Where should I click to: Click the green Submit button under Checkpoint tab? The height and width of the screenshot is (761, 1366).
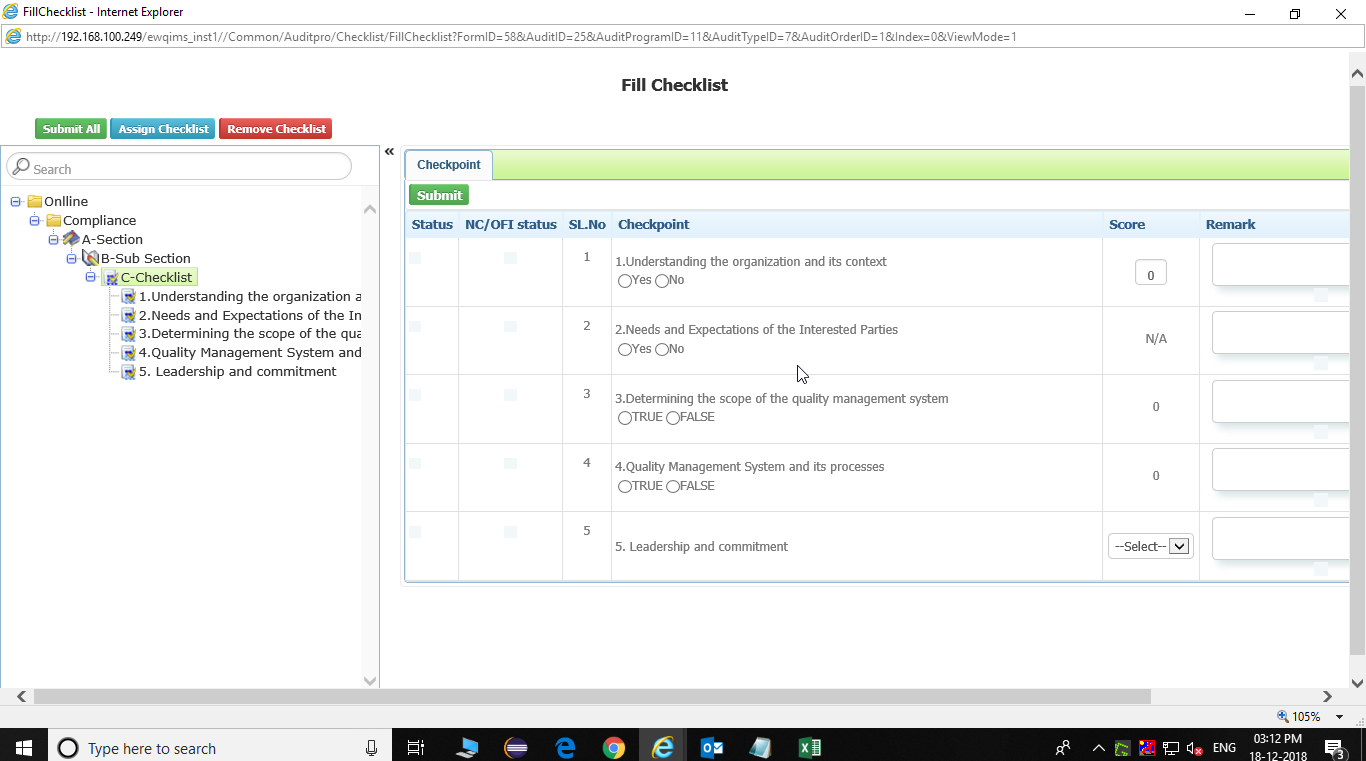point(439,195)
